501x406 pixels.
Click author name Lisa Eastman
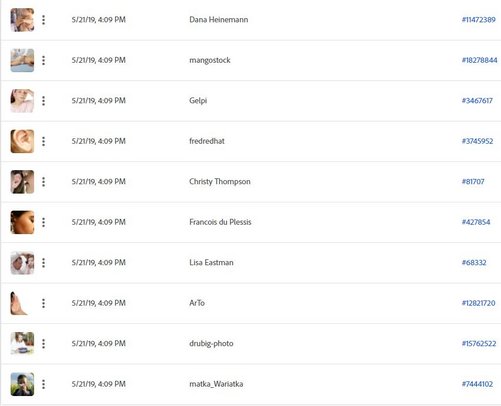click(x=211, y=263)
